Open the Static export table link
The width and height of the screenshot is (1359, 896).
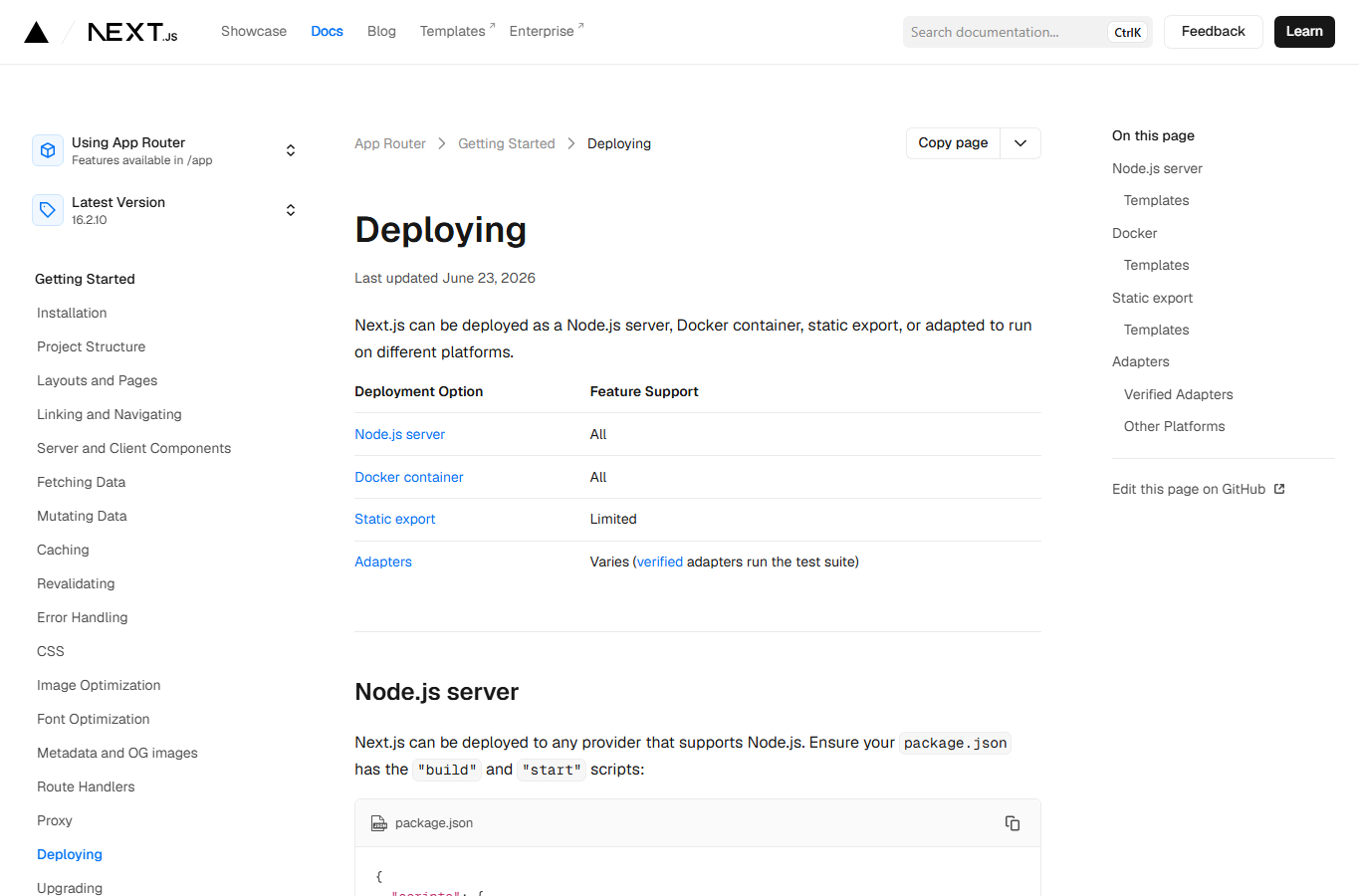395,520
